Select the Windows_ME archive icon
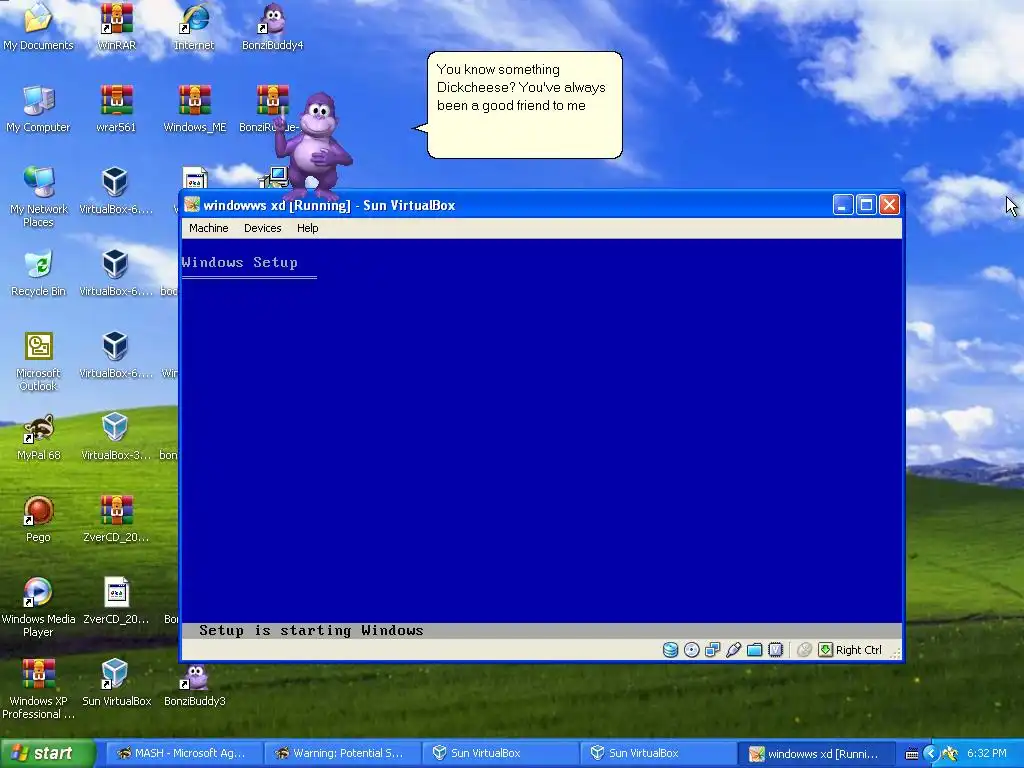Image resolution: width=1024 pixels, height=768 pixels. (x=195, y=109)
